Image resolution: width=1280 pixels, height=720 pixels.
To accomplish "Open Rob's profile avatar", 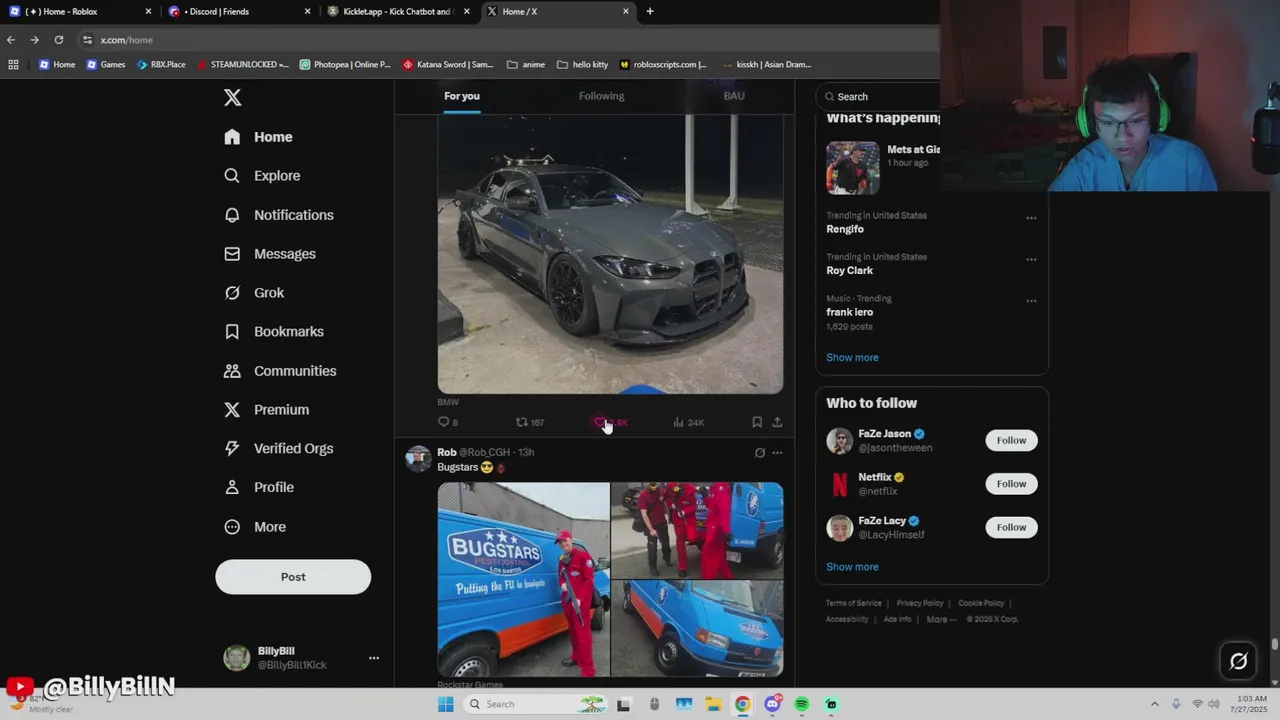I will tap(418, 459).
